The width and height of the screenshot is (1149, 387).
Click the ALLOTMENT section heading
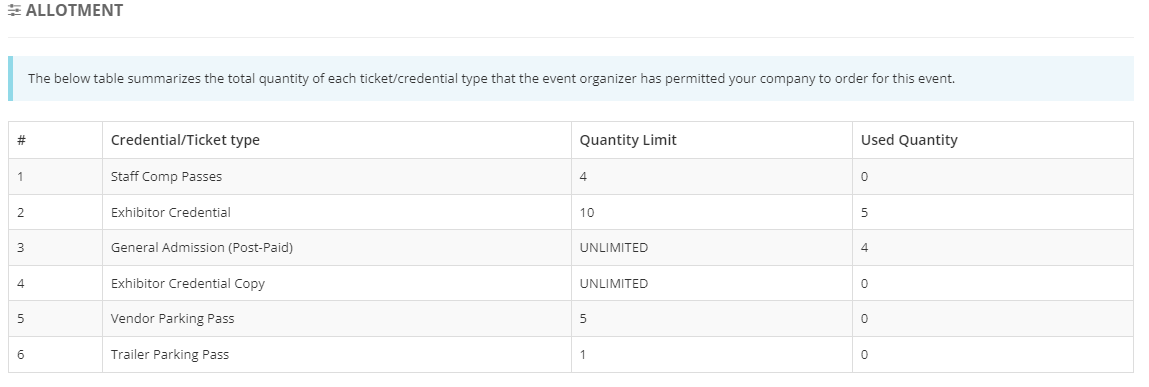74,11
